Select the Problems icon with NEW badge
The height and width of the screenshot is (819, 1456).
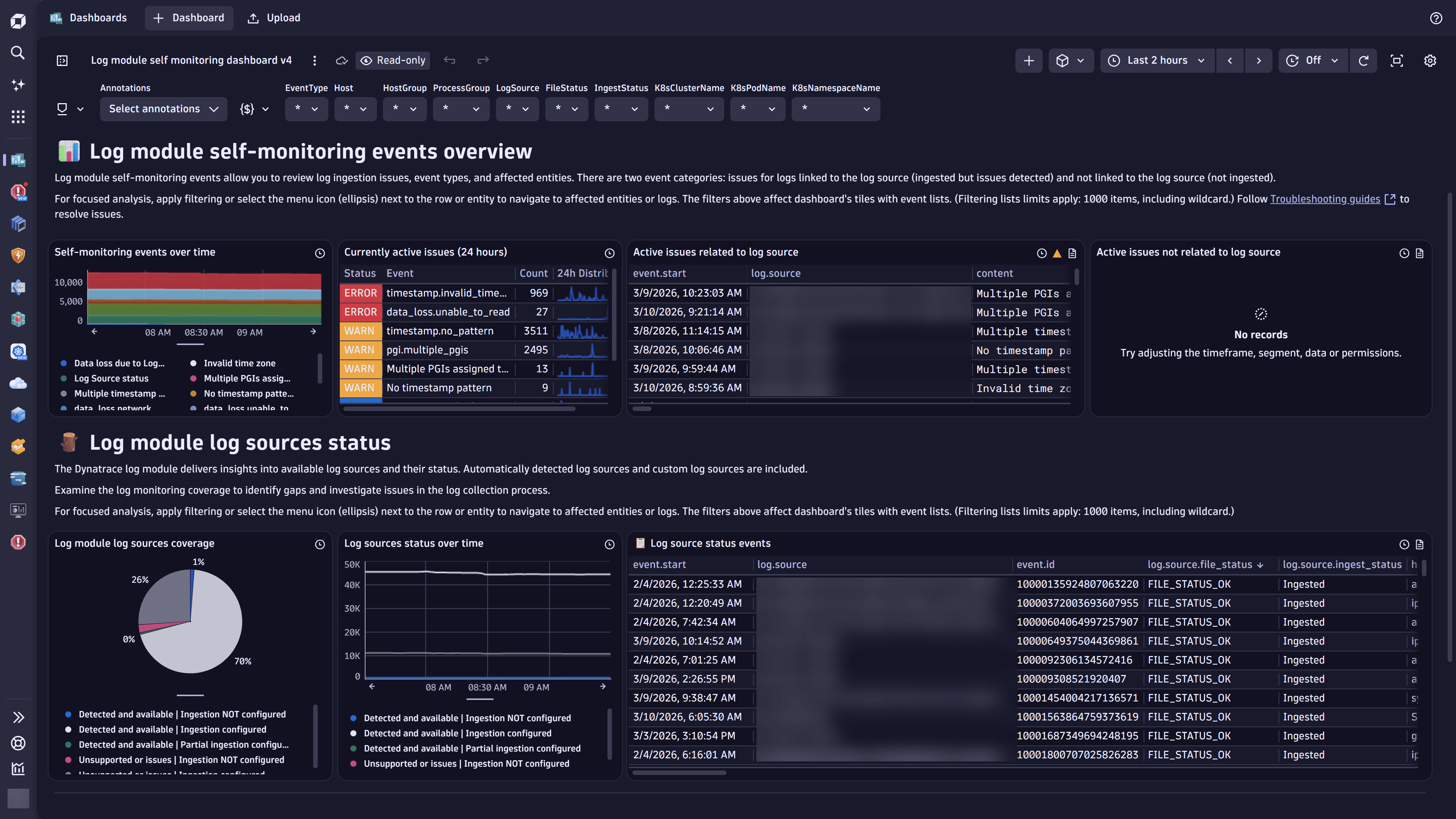click(17, 191)
